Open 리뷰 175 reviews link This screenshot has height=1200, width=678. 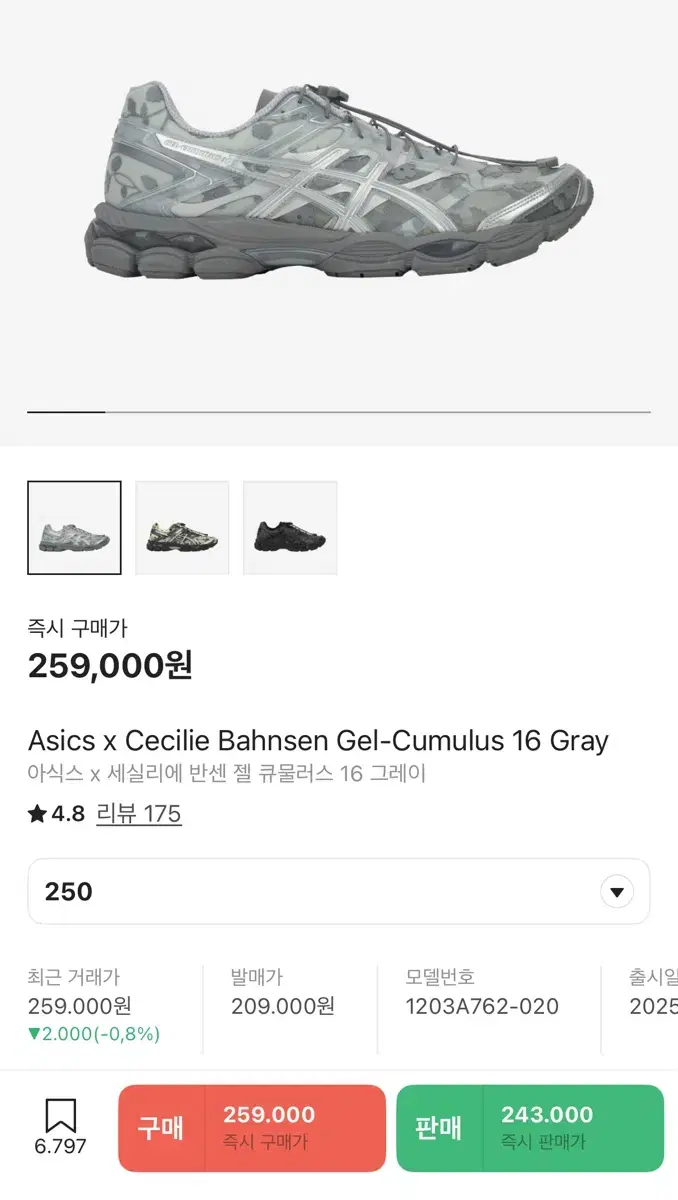(x=139, y=814)
